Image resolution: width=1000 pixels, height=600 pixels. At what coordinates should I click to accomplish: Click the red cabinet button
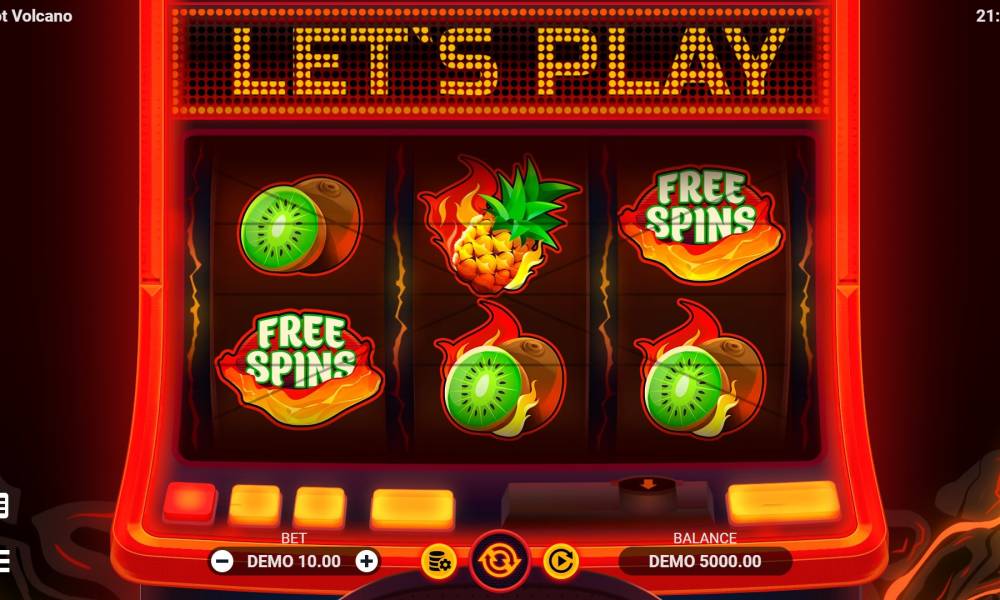pyautogui.click(x=190, y=503)
